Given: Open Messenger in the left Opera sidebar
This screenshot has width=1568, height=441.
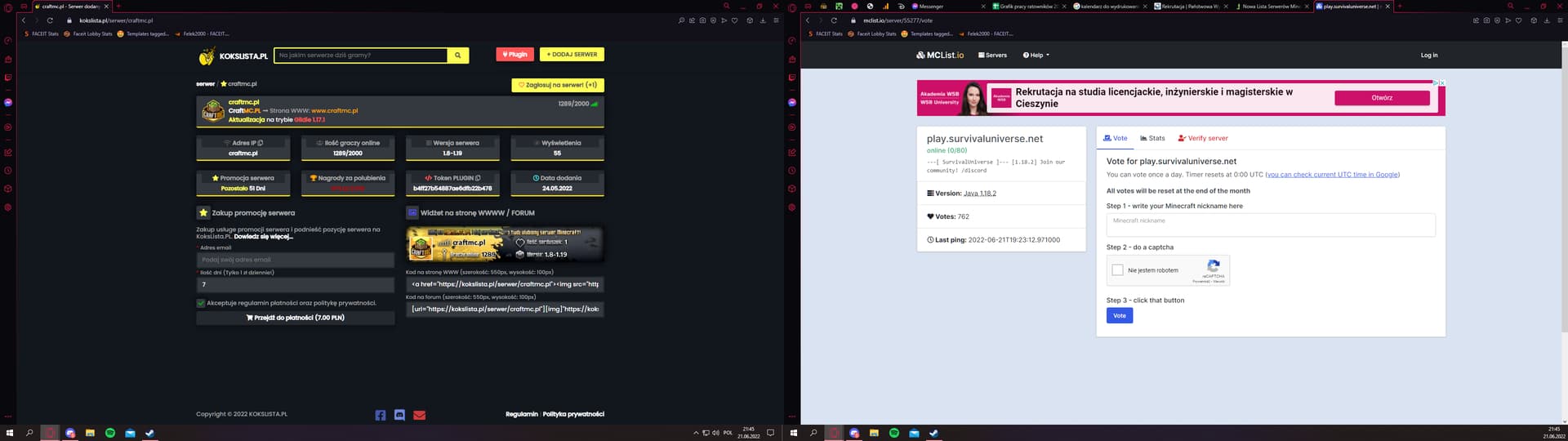Looking at the screenshot, I should (8, 103).
